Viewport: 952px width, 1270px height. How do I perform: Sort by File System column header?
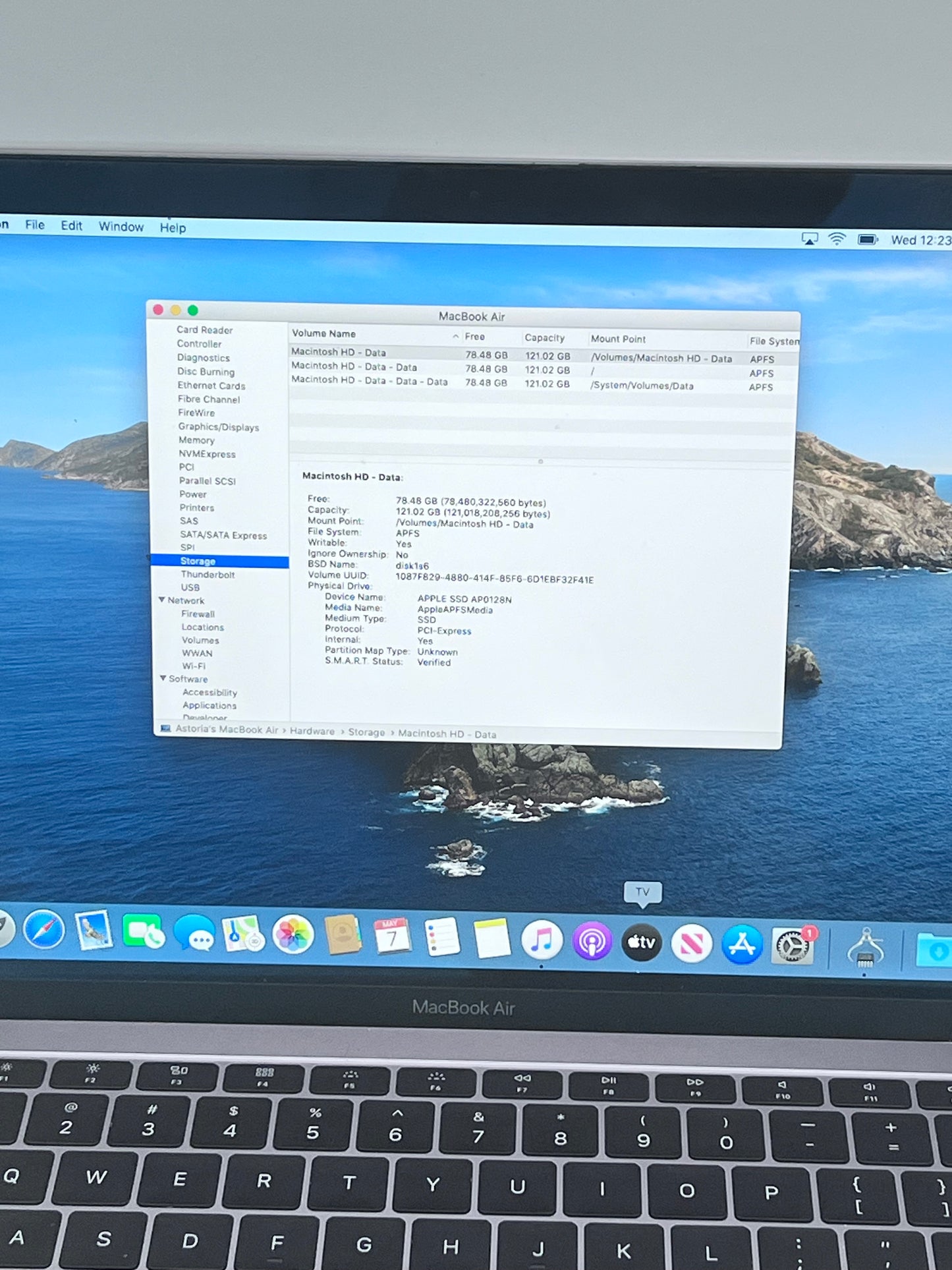pos(773,341)
